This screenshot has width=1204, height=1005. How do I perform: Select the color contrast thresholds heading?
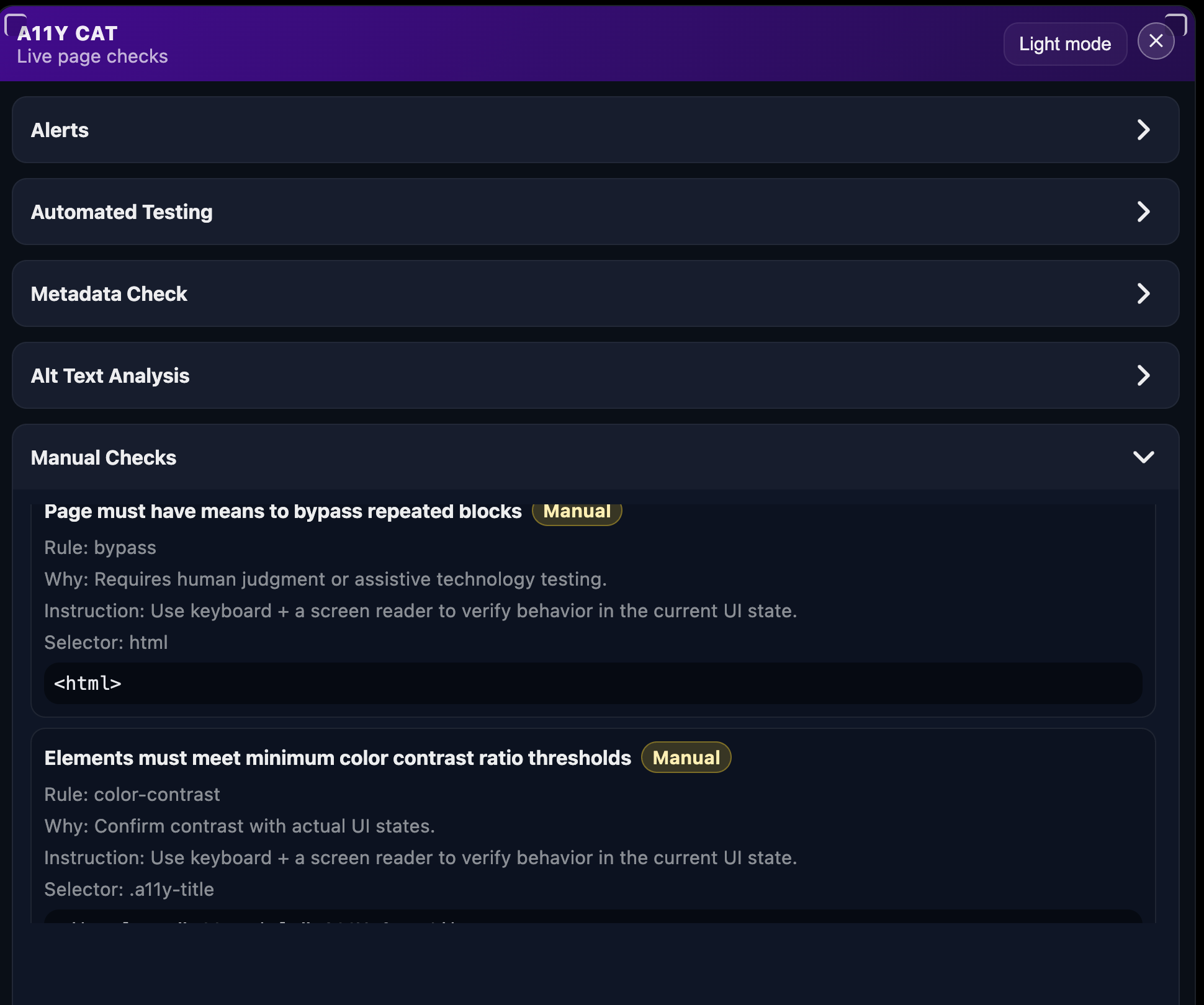[338, 758]
